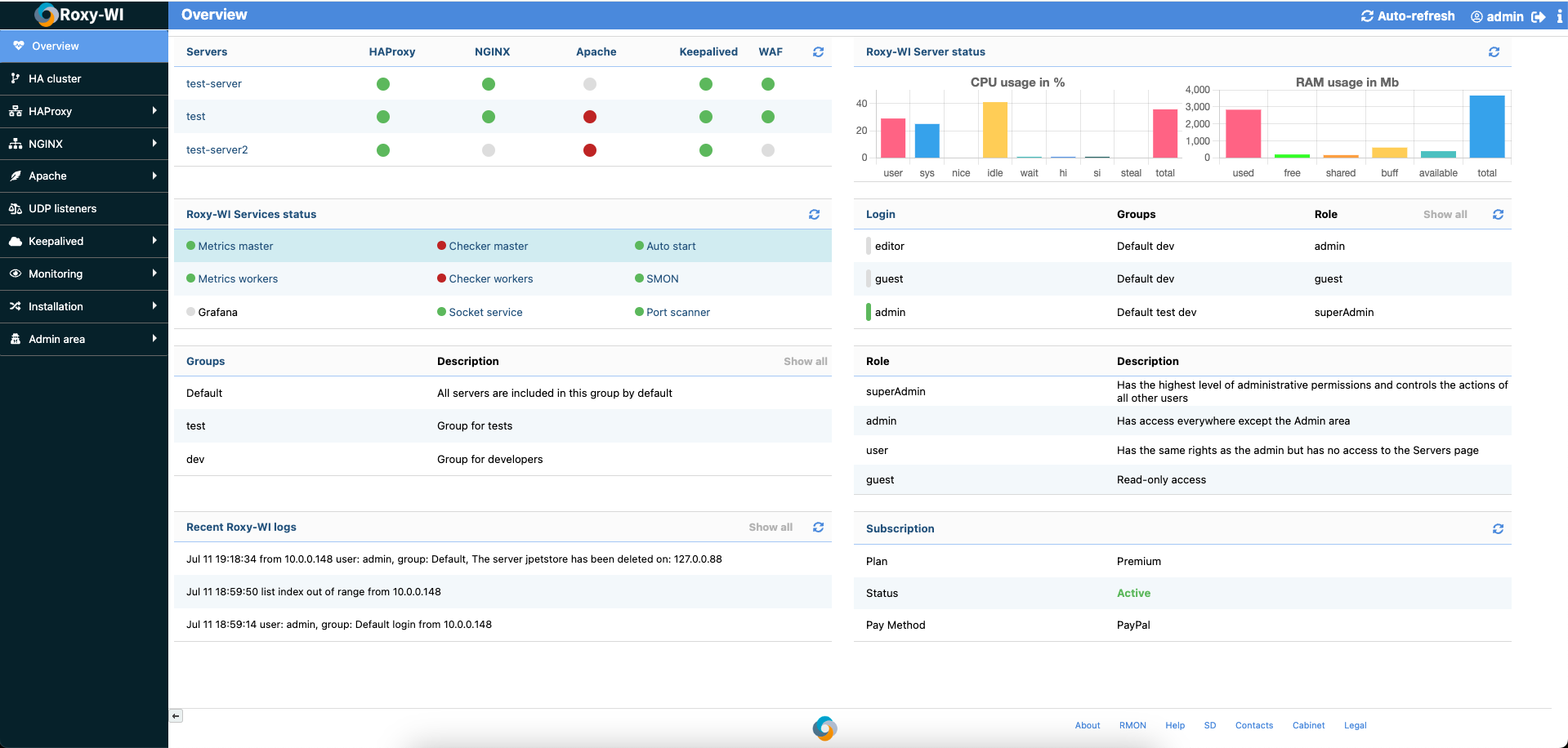
Task: Click WAF status dot for test server
Action: 768,117
